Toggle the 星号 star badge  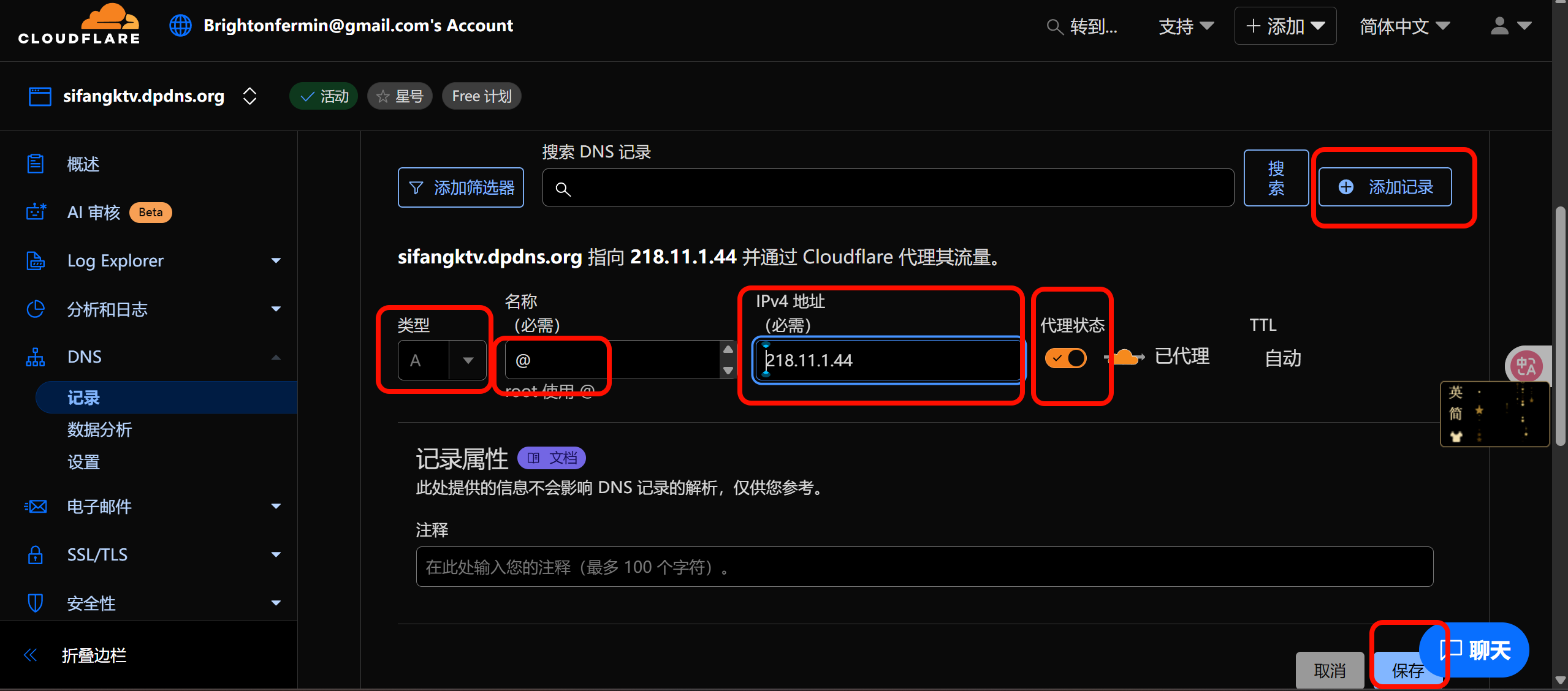pyautogui.click(x=400, y=96)
